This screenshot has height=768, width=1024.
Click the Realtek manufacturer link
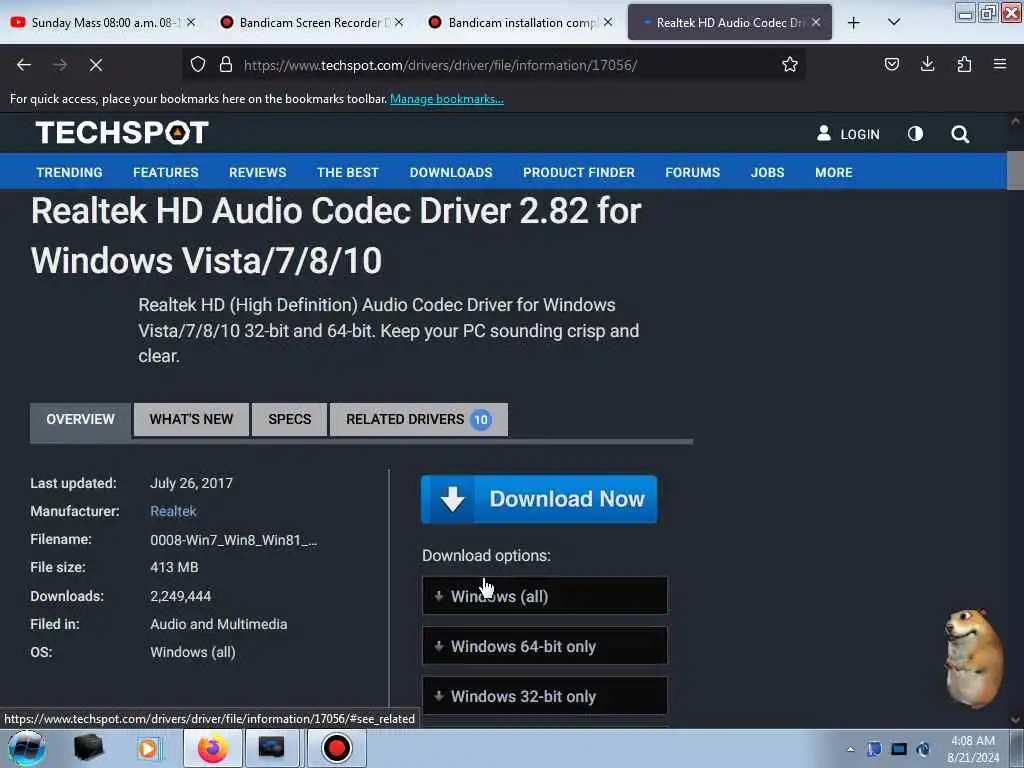coord(173,511)
